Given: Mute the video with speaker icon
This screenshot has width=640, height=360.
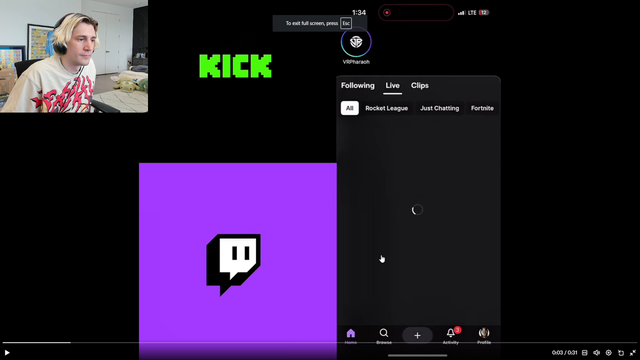Looking at the screenshot, I should [x=596, y=353].
